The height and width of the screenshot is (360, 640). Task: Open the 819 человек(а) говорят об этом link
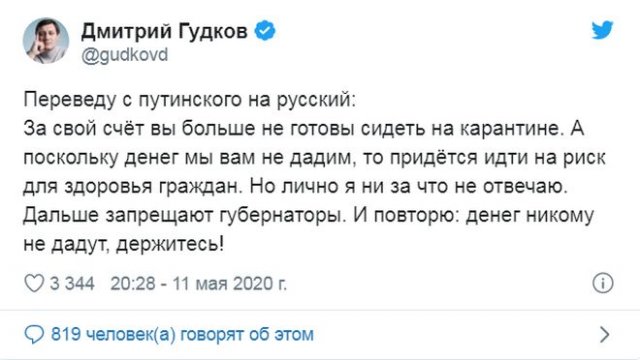point(182,334)
